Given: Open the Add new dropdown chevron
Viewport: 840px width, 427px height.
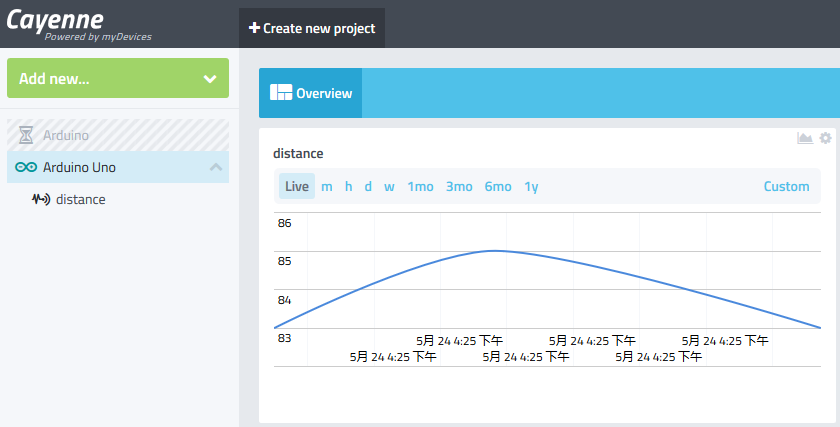Looking at the screenshot, I should [x=210, y=79].
